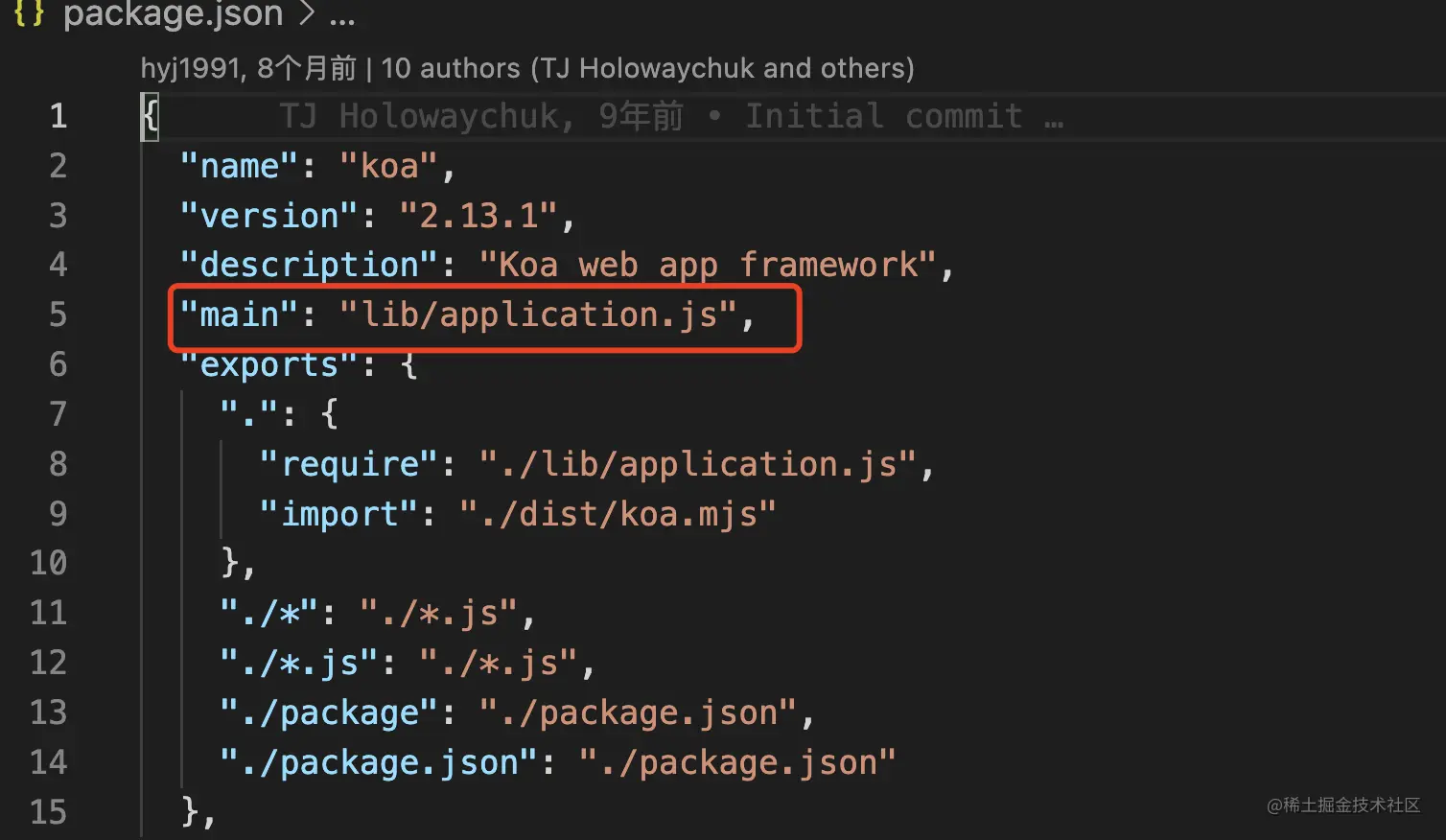Screen dimensions: 1446x840
Task: Click the "exports" key
Action: click(x=269, y=364)
